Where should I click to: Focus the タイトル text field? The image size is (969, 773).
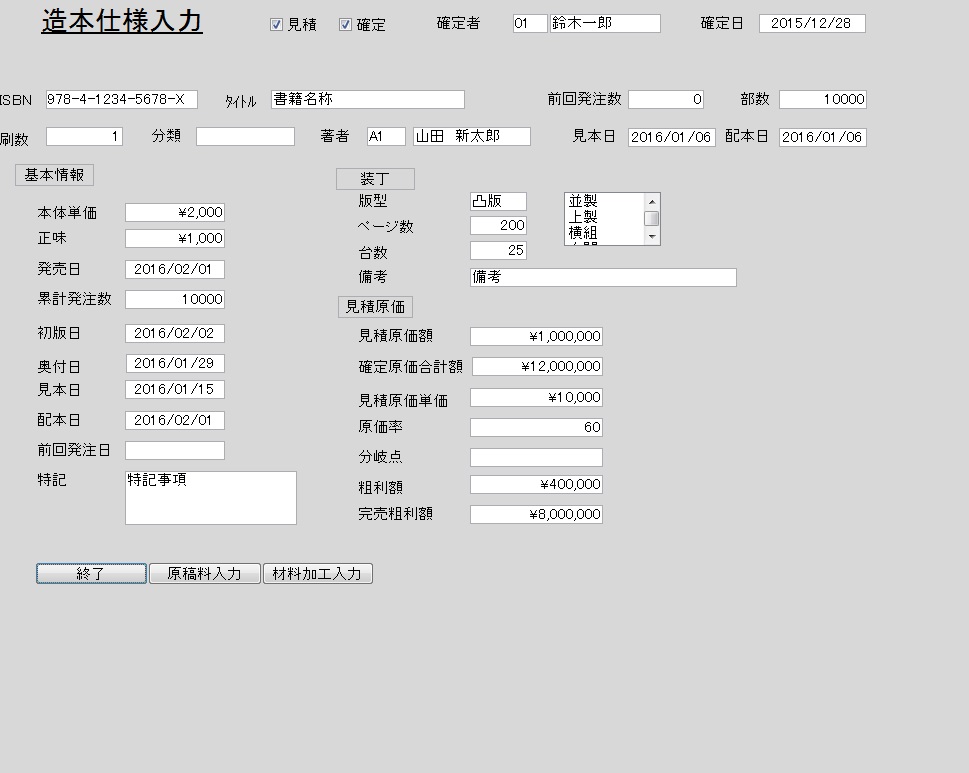pyautogui.click(x=367, y=100)
